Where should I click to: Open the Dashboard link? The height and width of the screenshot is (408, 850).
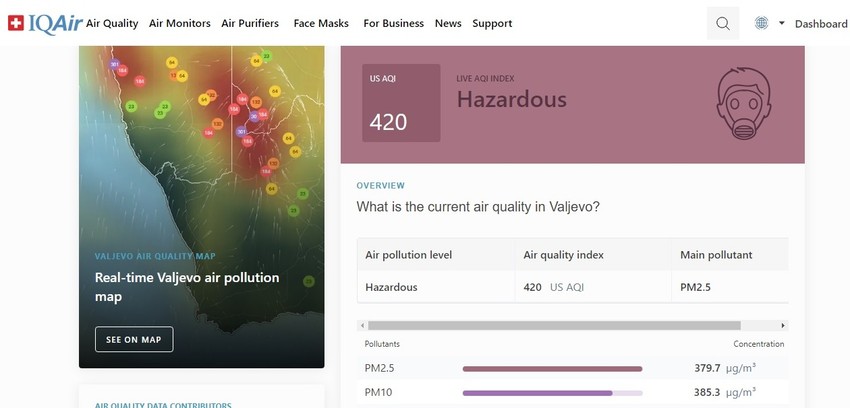(821, 24)
